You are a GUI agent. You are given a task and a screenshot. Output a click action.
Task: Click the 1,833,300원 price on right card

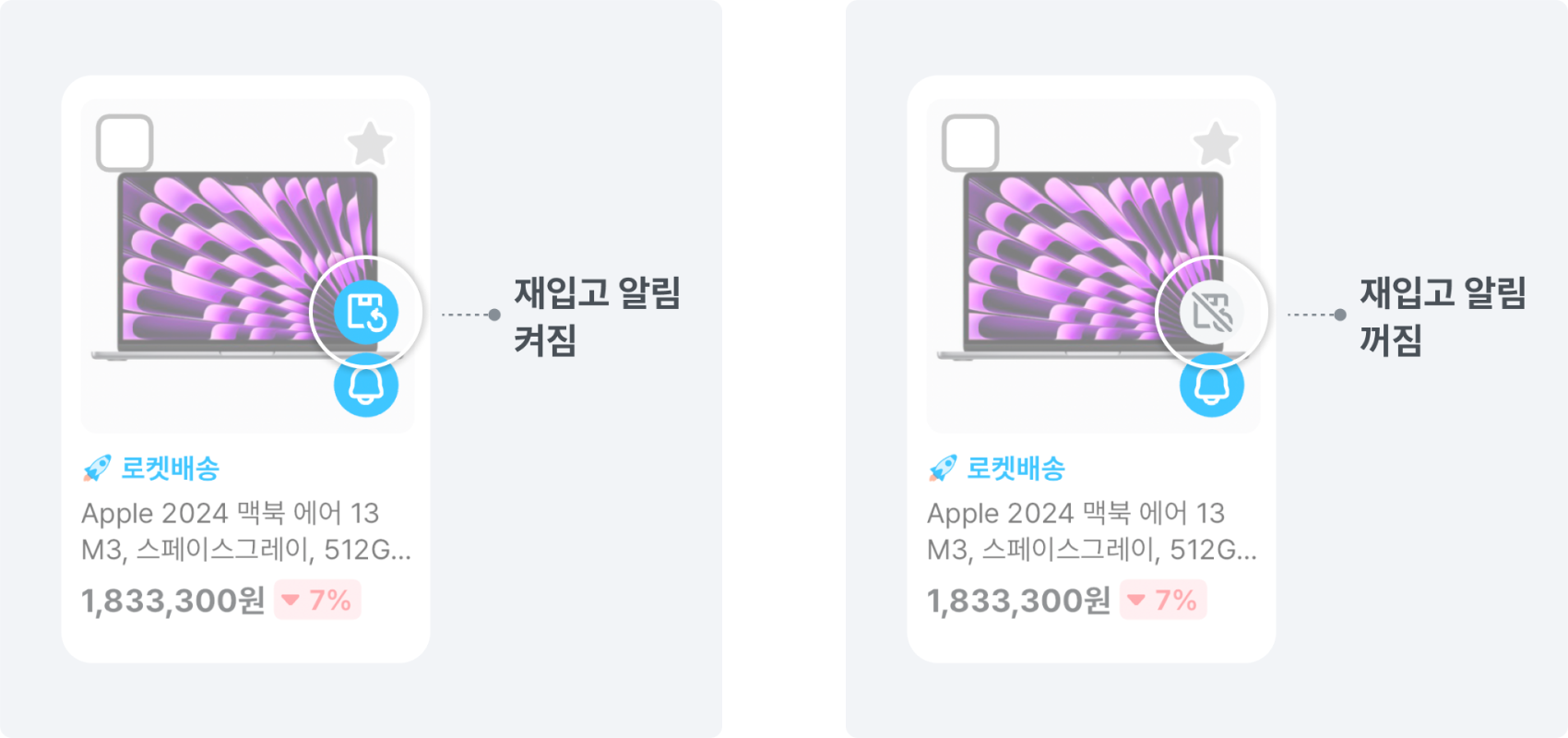coord(1018,601)
